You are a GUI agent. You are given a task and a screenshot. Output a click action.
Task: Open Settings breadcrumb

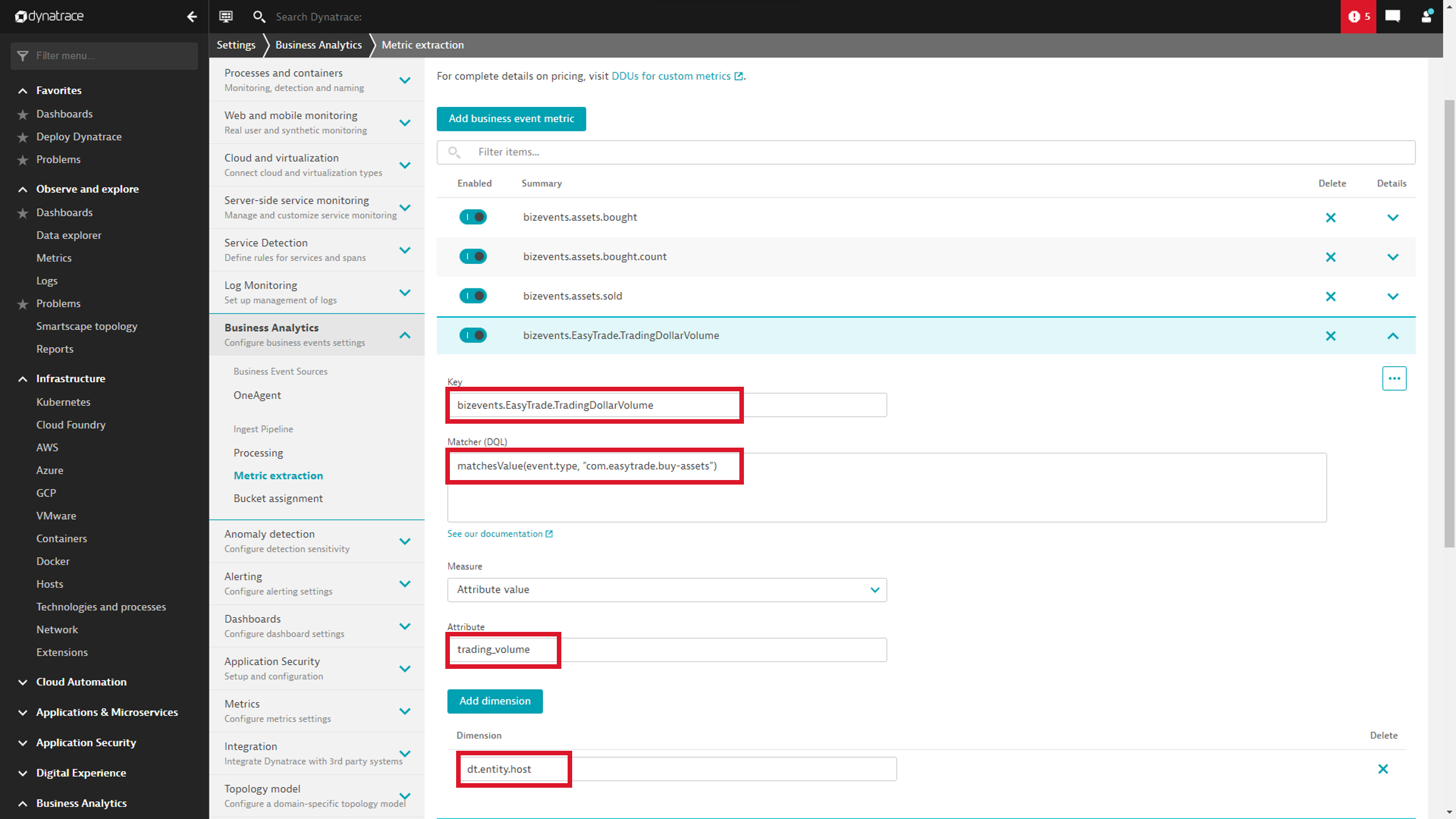[x=236, y=45]
